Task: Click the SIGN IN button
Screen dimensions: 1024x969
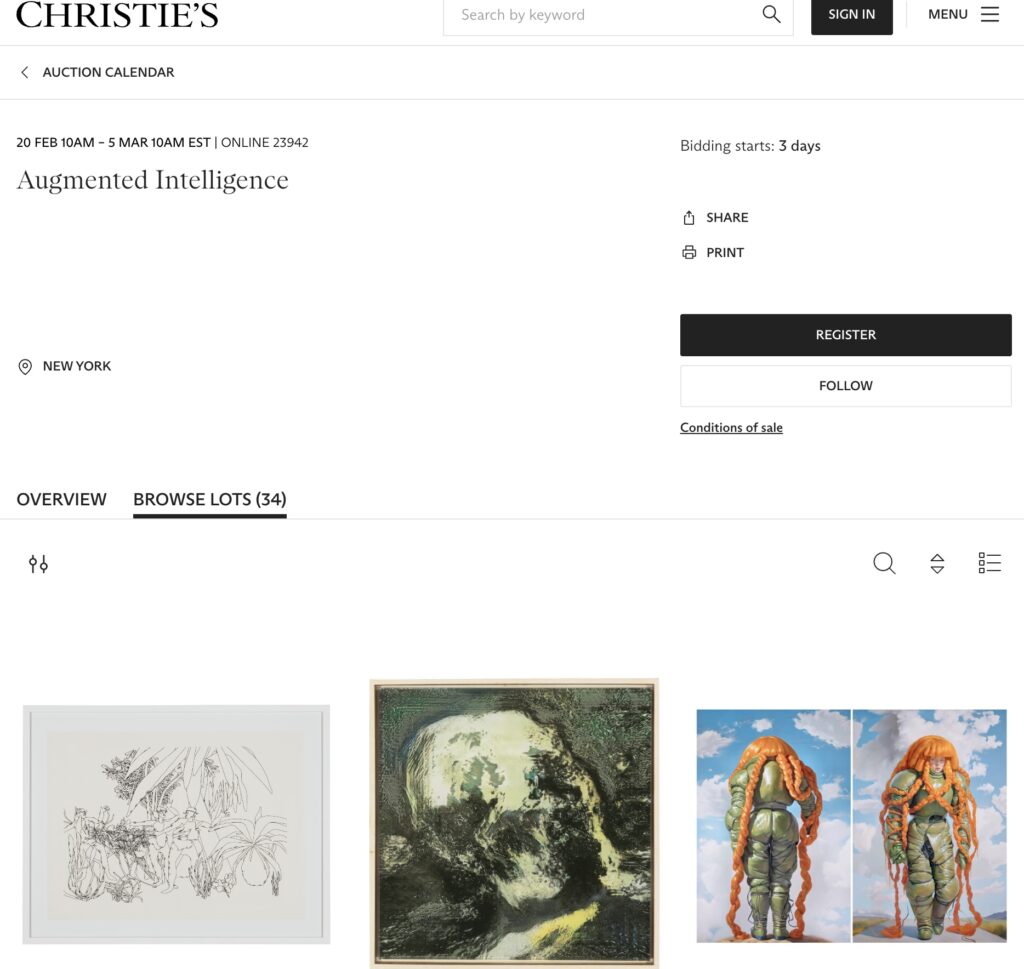Action: (852, 15)
